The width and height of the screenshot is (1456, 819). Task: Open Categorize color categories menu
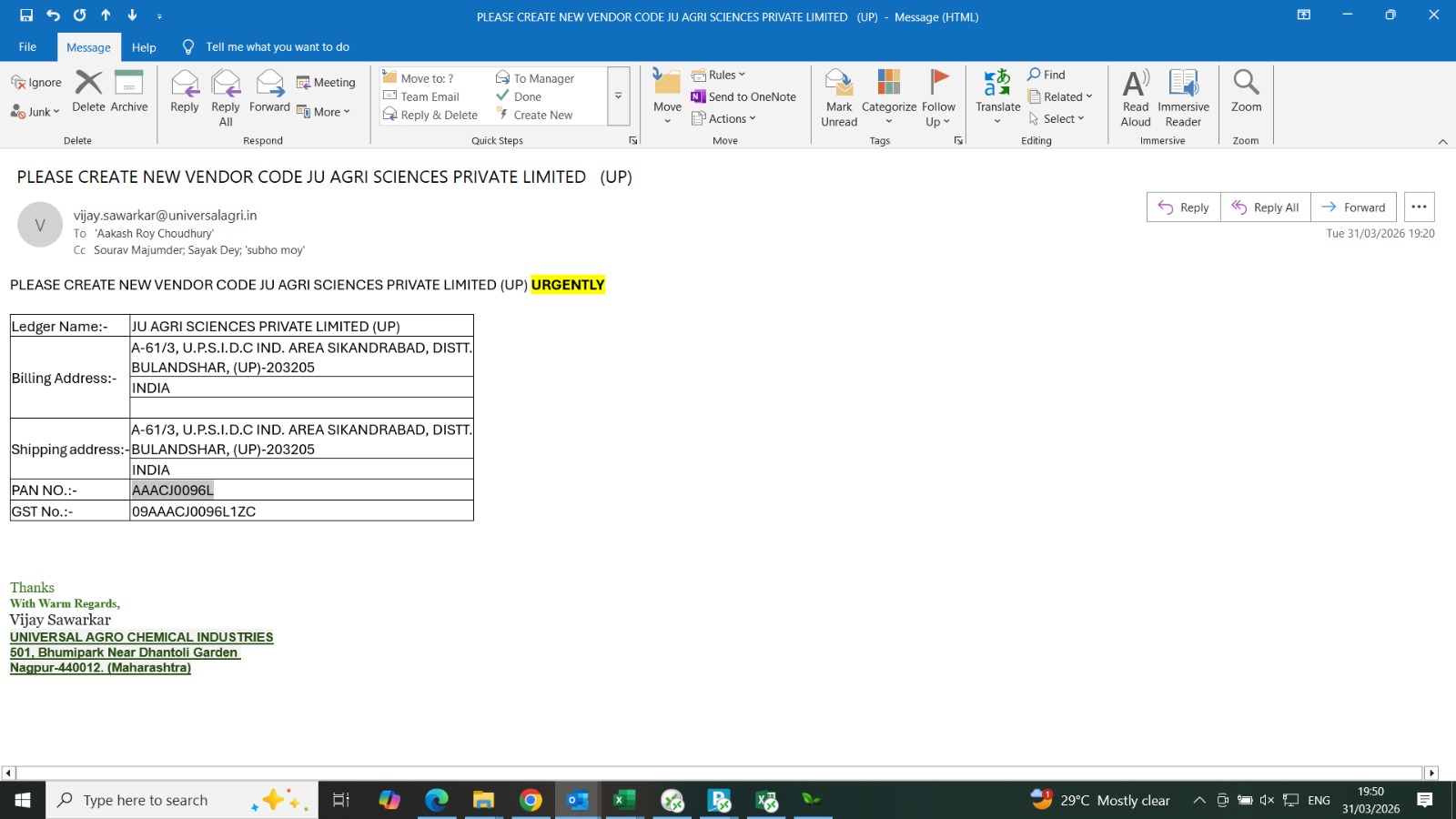click(888, 96)
